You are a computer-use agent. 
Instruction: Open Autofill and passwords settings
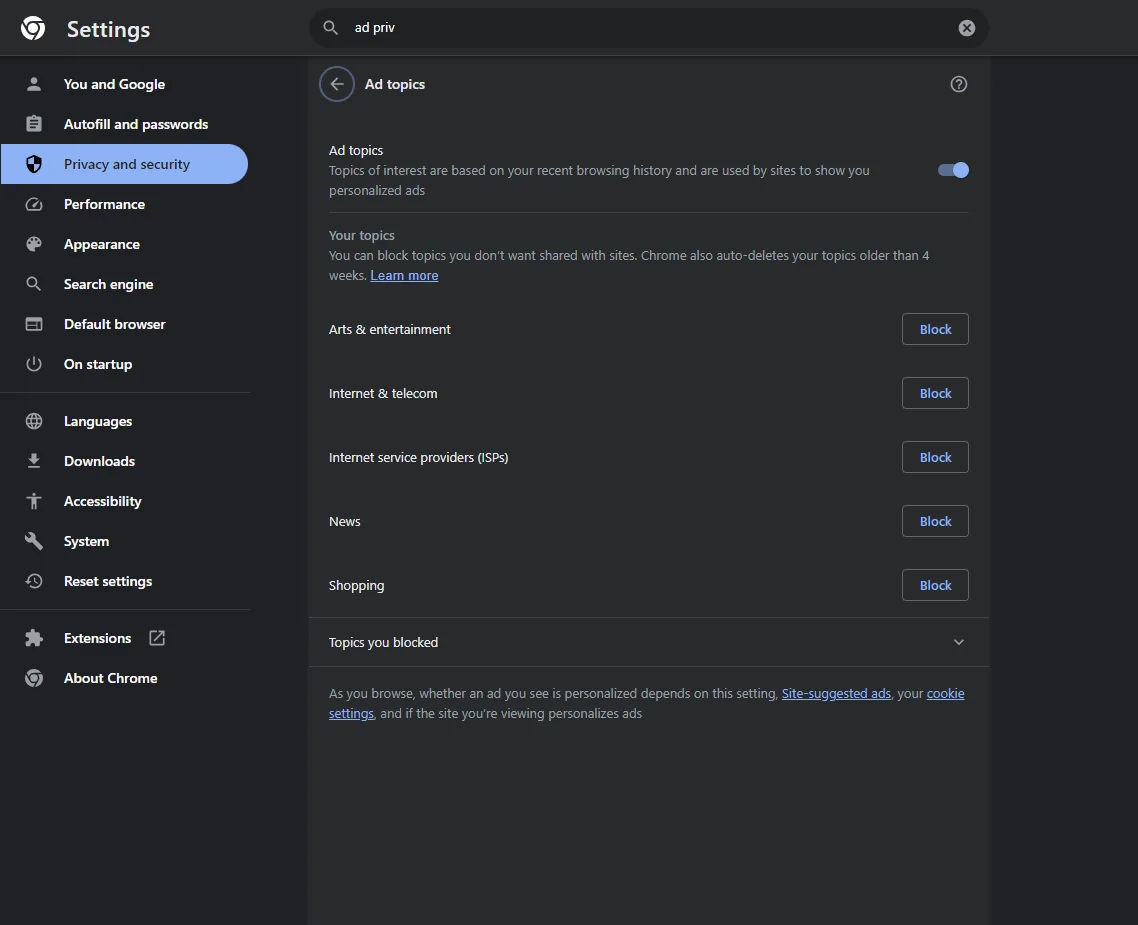click(x=135, y=124)
